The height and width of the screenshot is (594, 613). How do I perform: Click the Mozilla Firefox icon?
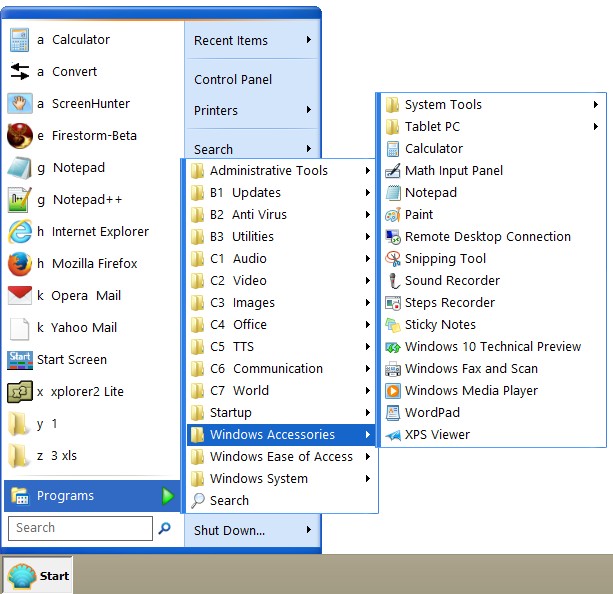pyautogui.click(x=20, y=264)
